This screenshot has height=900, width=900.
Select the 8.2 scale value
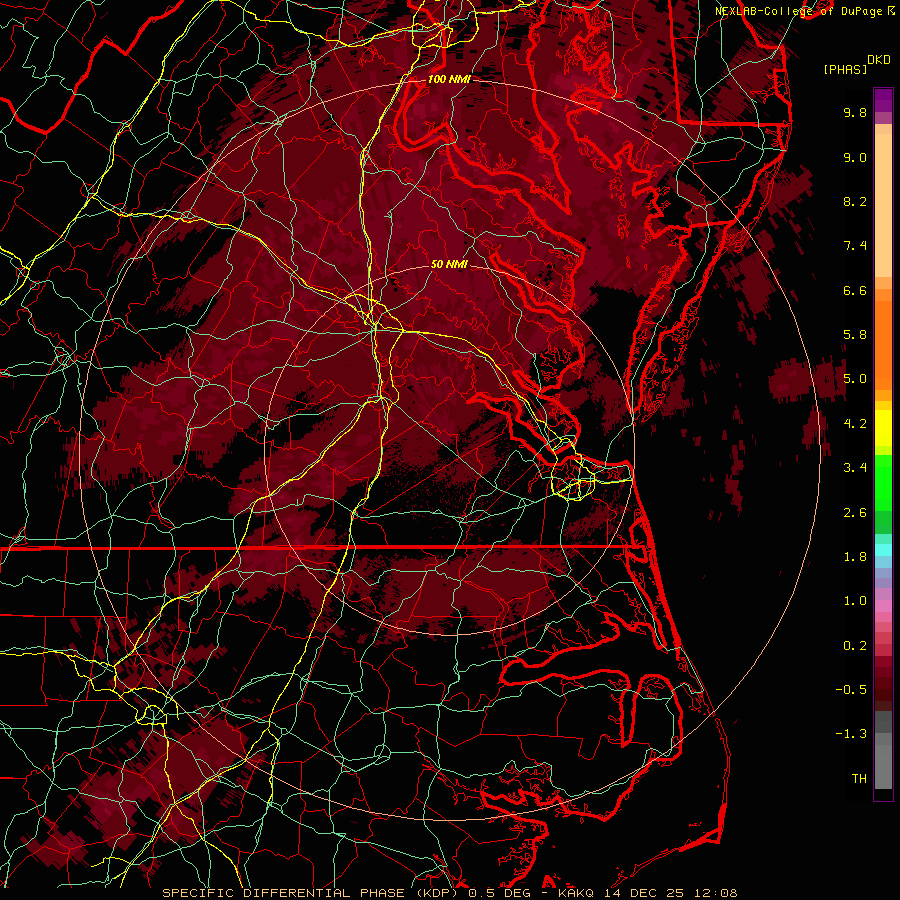tap(855, 201)
